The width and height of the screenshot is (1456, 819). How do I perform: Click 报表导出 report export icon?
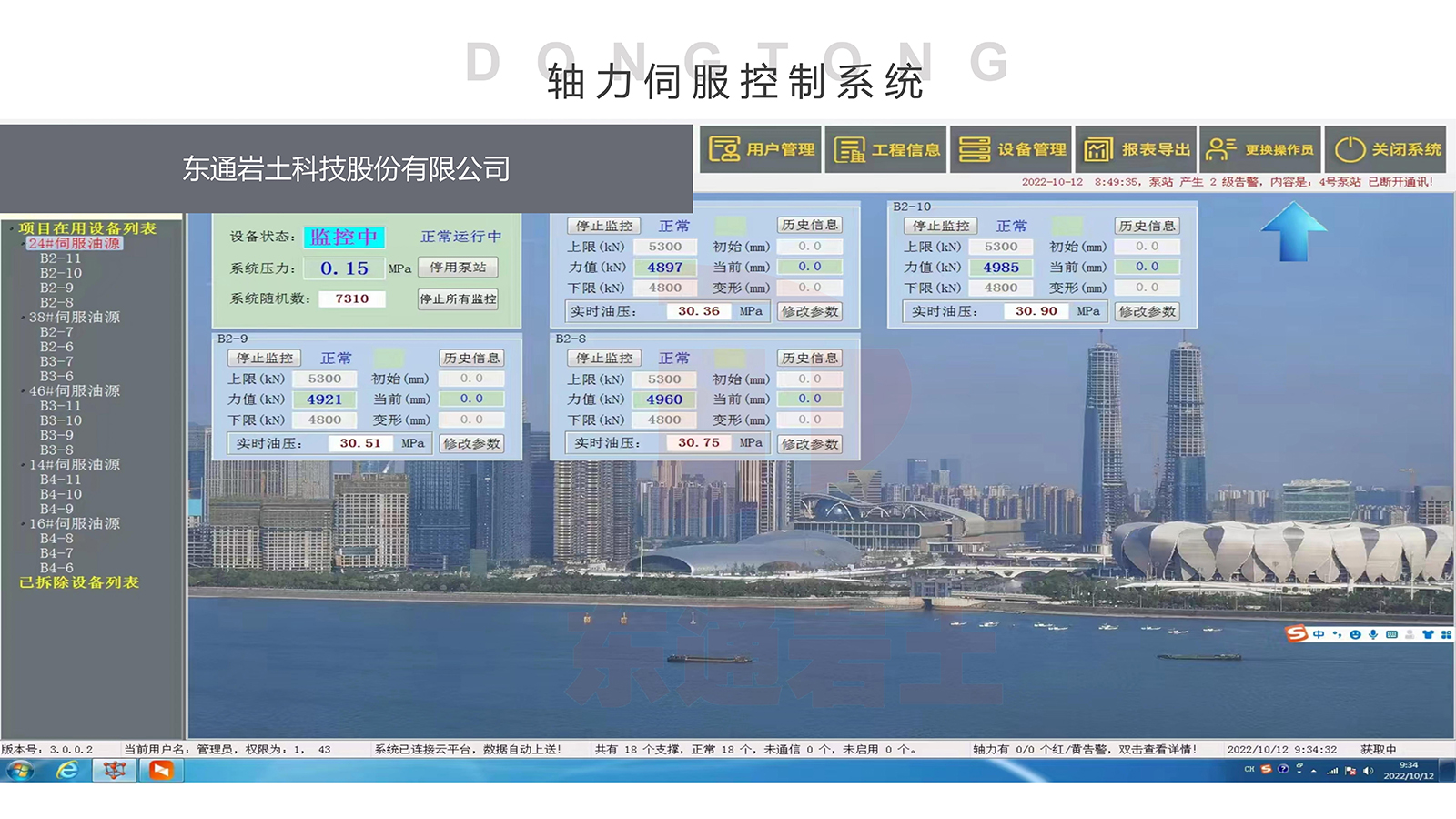pyautogui.click(x=1098, y=149)
